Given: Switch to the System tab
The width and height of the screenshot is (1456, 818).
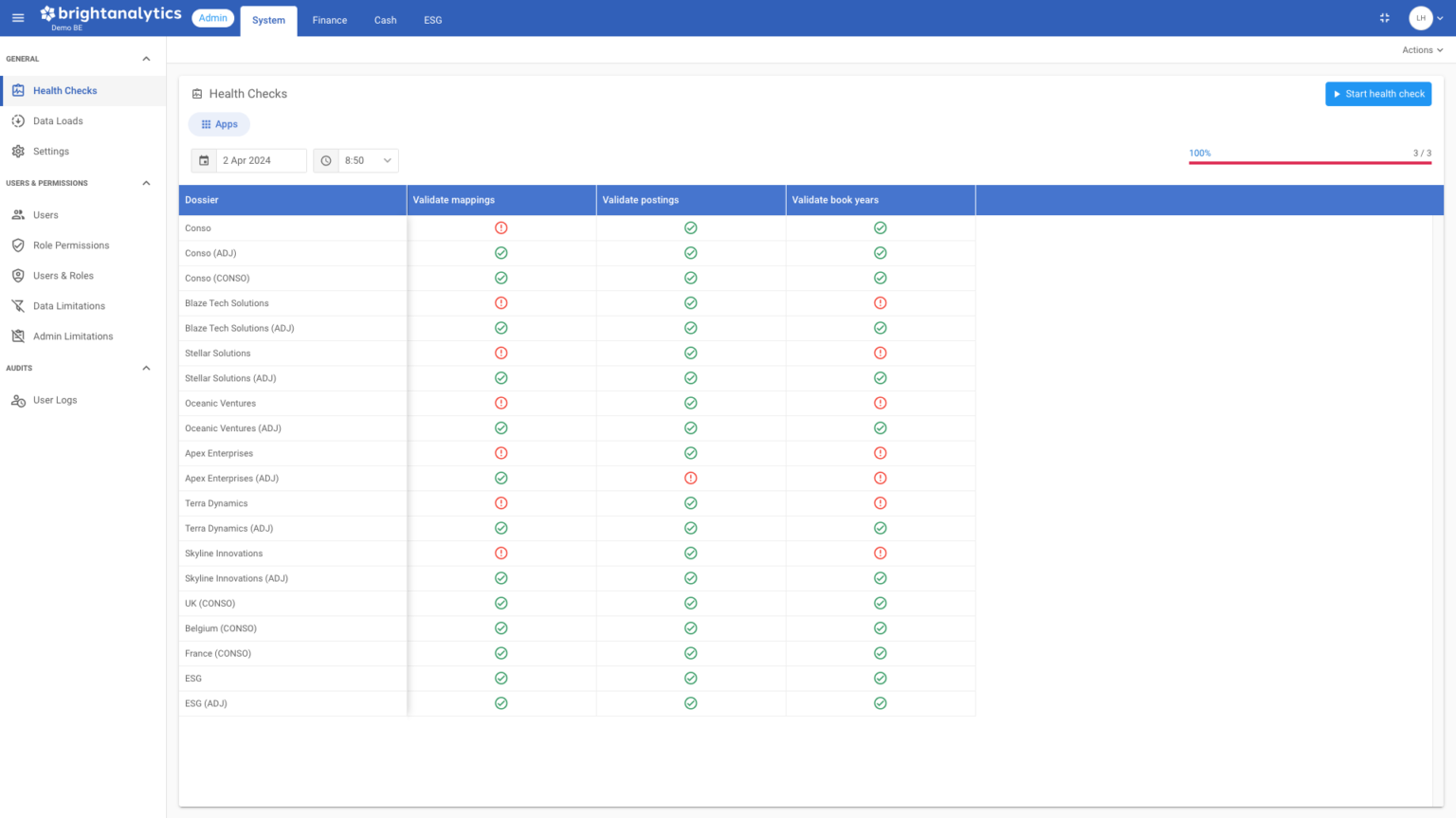Looking at the screenshot, I should (269, 20).
